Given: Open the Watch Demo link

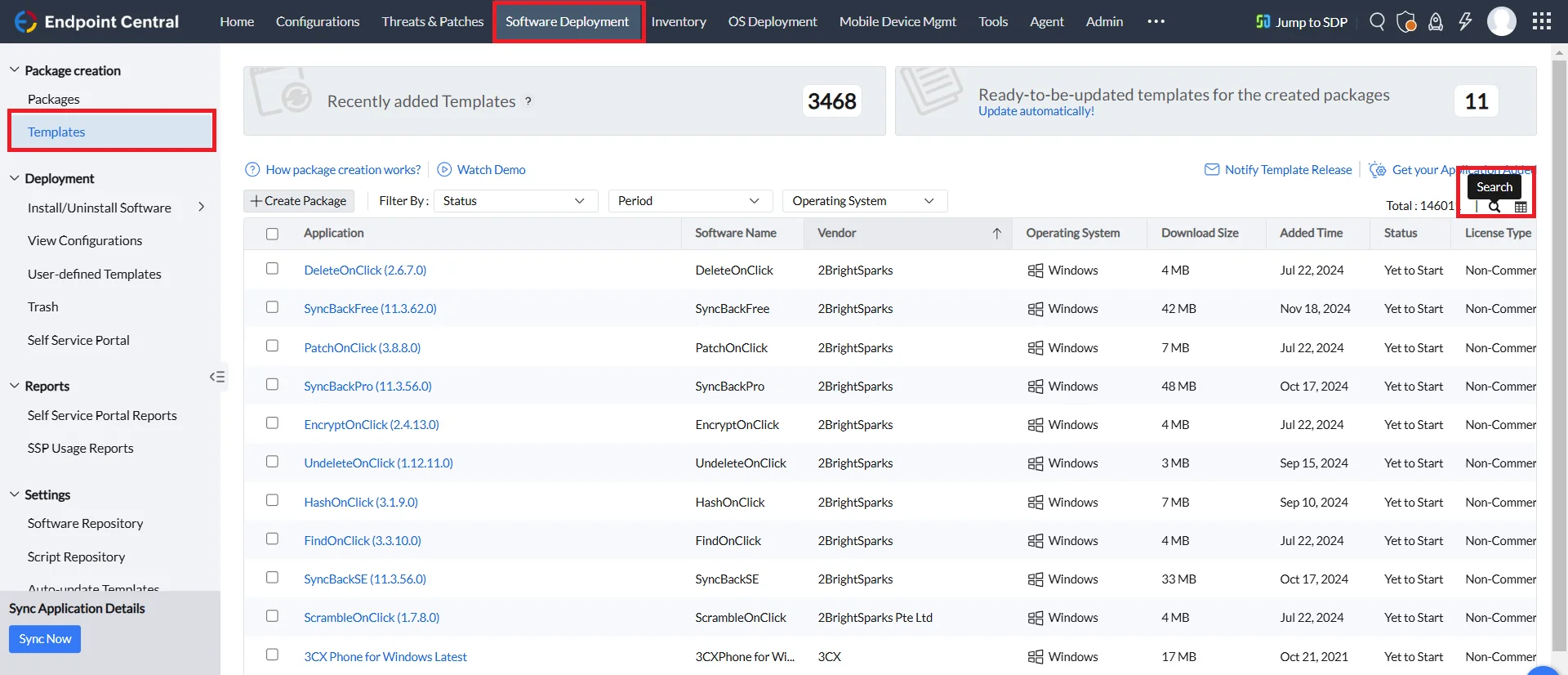Looking at the screenshot, I should pos(491,170).
